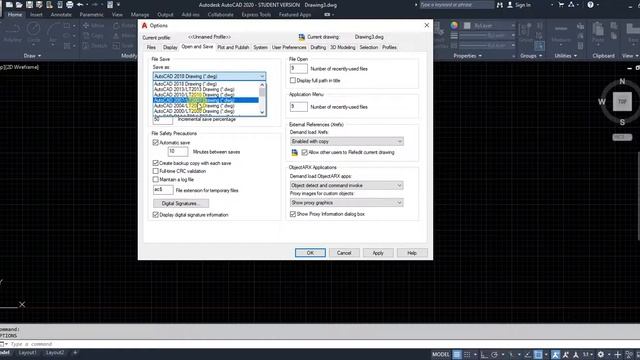Click the search binoculars icon
The height and width of the screenshot is (360, 640).
click(x=500, y=5)
